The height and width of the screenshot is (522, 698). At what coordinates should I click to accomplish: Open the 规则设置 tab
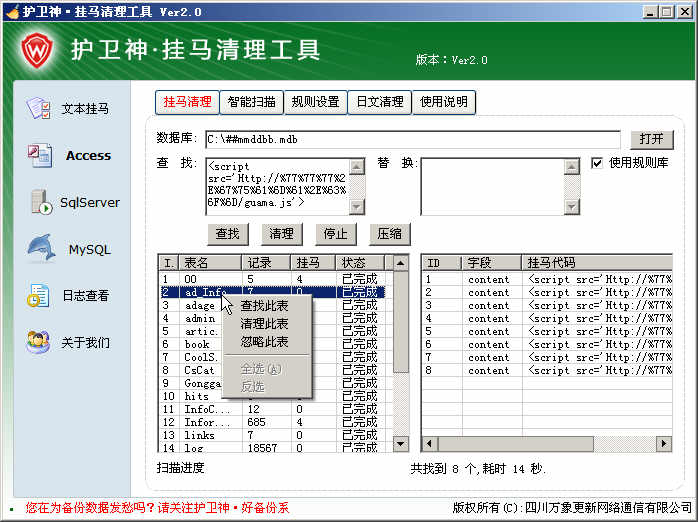(316, 102)
